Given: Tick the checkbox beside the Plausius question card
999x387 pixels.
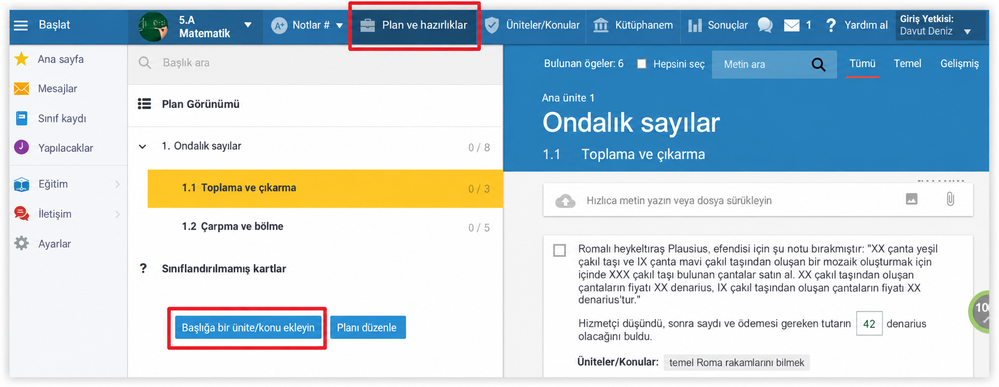Looking at the screenshot, I should (x=559, y=251).
